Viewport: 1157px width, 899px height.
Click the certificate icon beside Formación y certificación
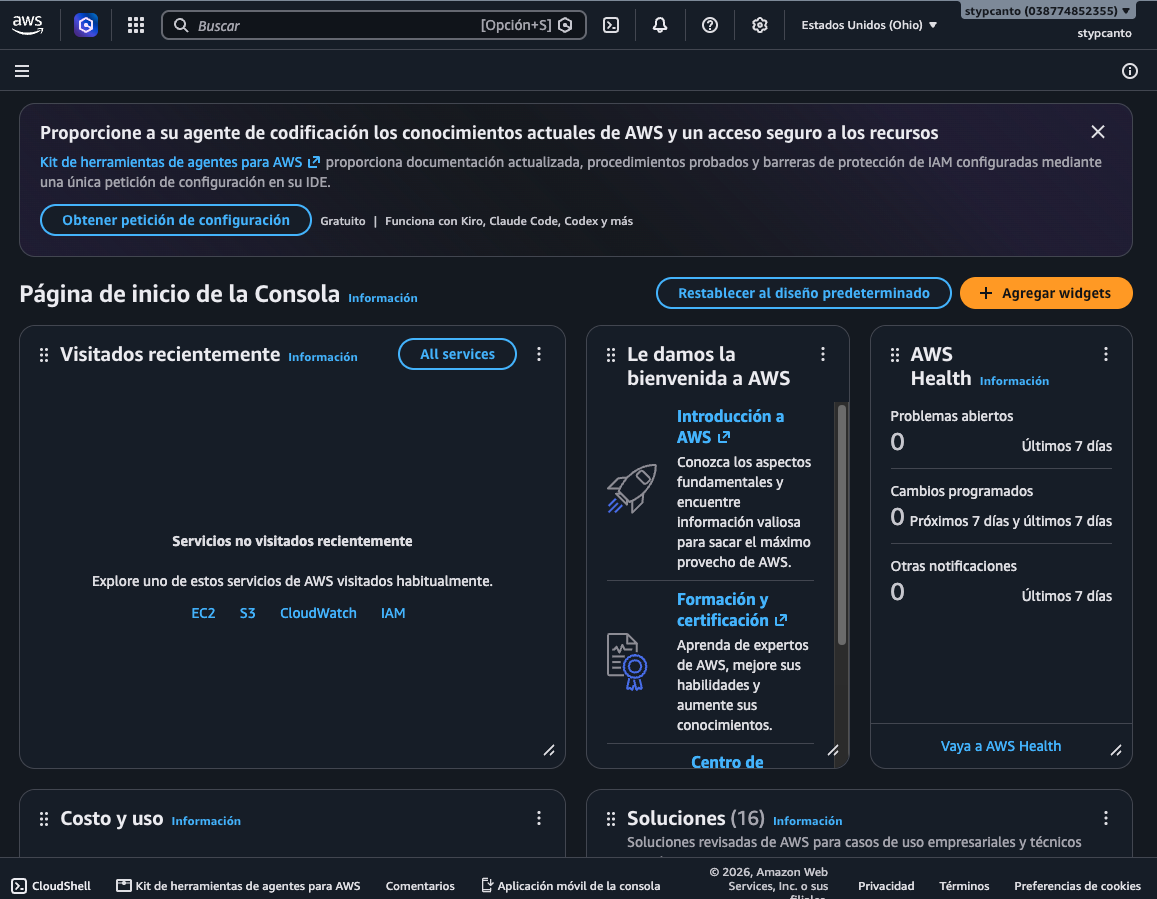pyautogui.click(x=626, y=662)
